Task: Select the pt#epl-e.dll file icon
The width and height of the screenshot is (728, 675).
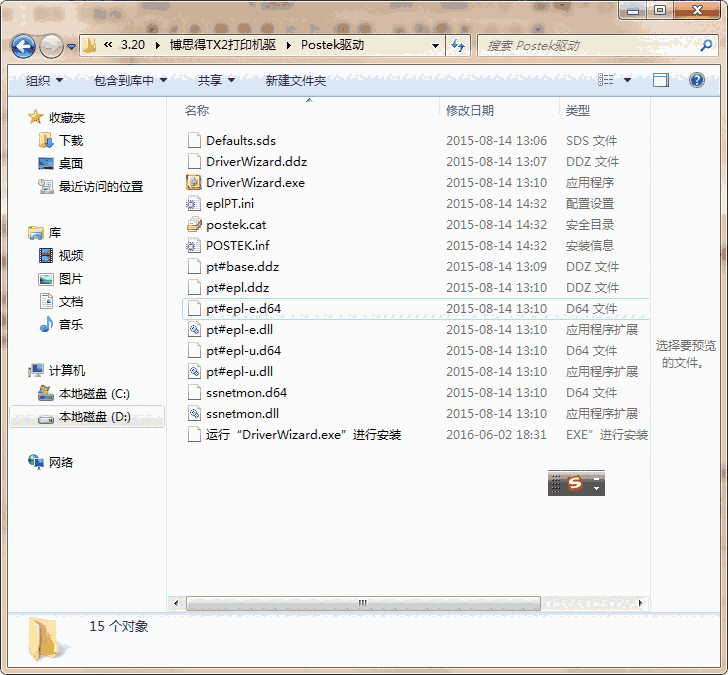Action: pos(194,330)
